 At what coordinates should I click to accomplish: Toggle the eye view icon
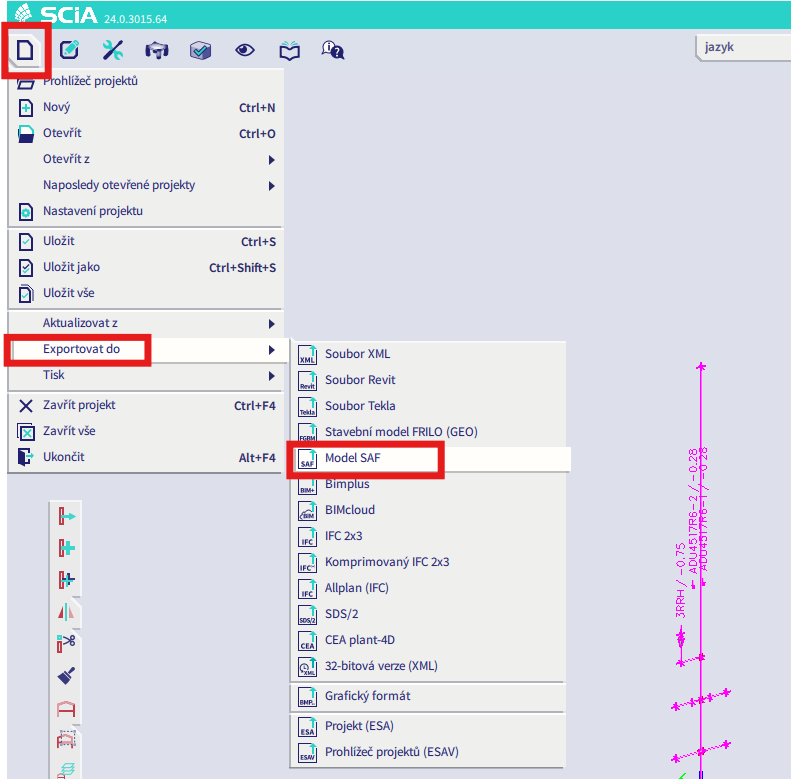(245, 50)
